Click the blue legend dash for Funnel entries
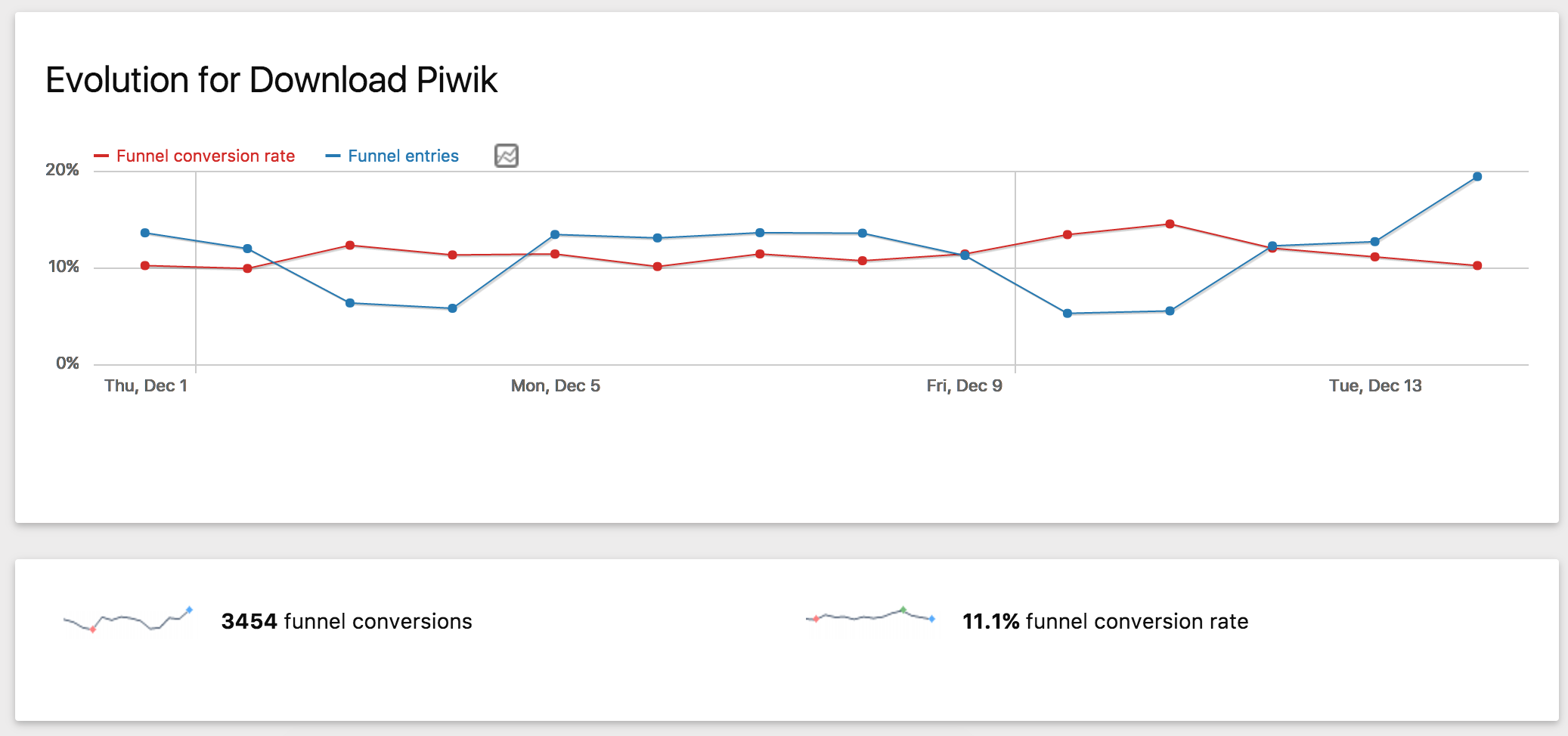 pyautogui.click(x=333, y=156)
